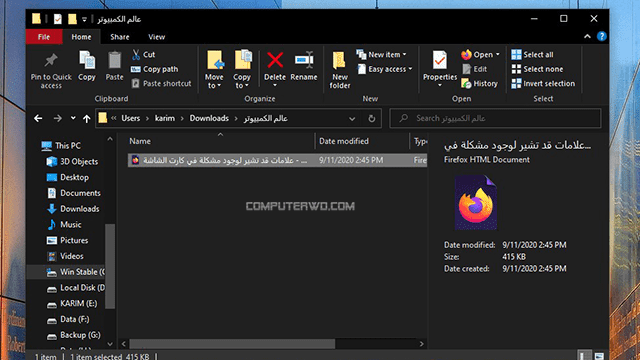The width and height of the screenshot is (640, 360).
Task: Collapse the ribbon with the chevron
Action: 587,36
